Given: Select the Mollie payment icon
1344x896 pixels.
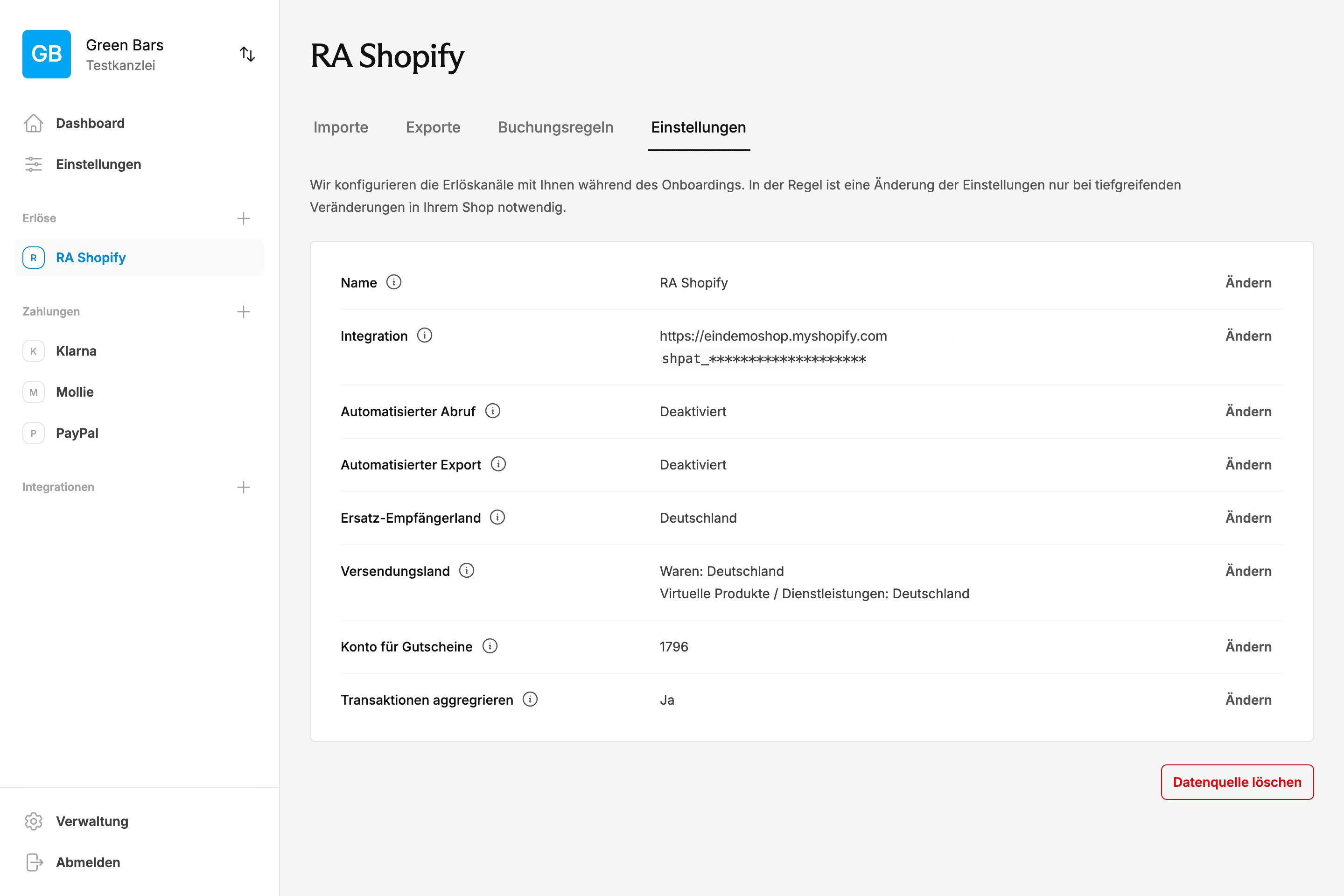Looking at the screenshot, I should tap(34, 392).
